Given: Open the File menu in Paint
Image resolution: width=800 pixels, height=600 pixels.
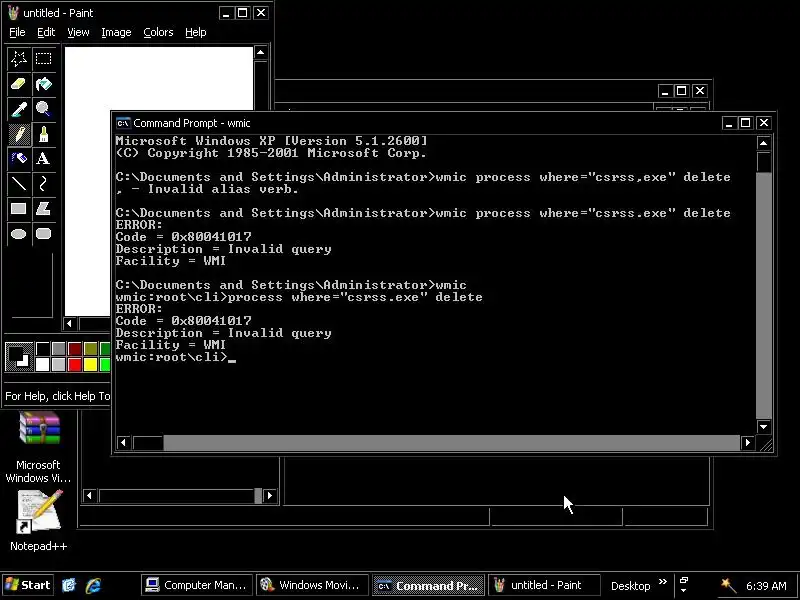Looking at the screenshot, I should (x=17, y=32).
